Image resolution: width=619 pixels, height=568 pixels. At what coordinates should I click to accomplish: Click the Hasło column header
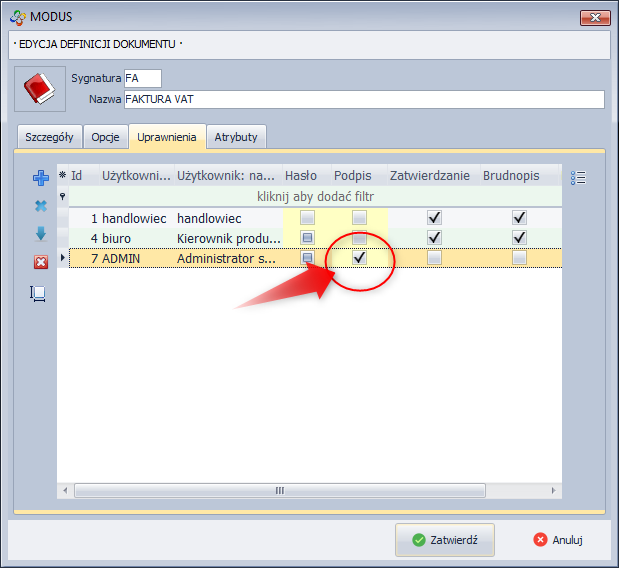pyautogui.click(x=307, y=175)
